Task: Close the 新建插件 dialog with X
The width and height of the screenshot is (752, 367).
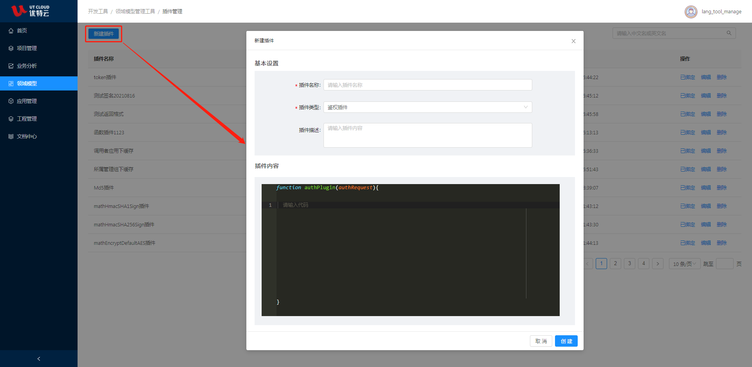Action: pyautogui.click(x=573, y=41)
